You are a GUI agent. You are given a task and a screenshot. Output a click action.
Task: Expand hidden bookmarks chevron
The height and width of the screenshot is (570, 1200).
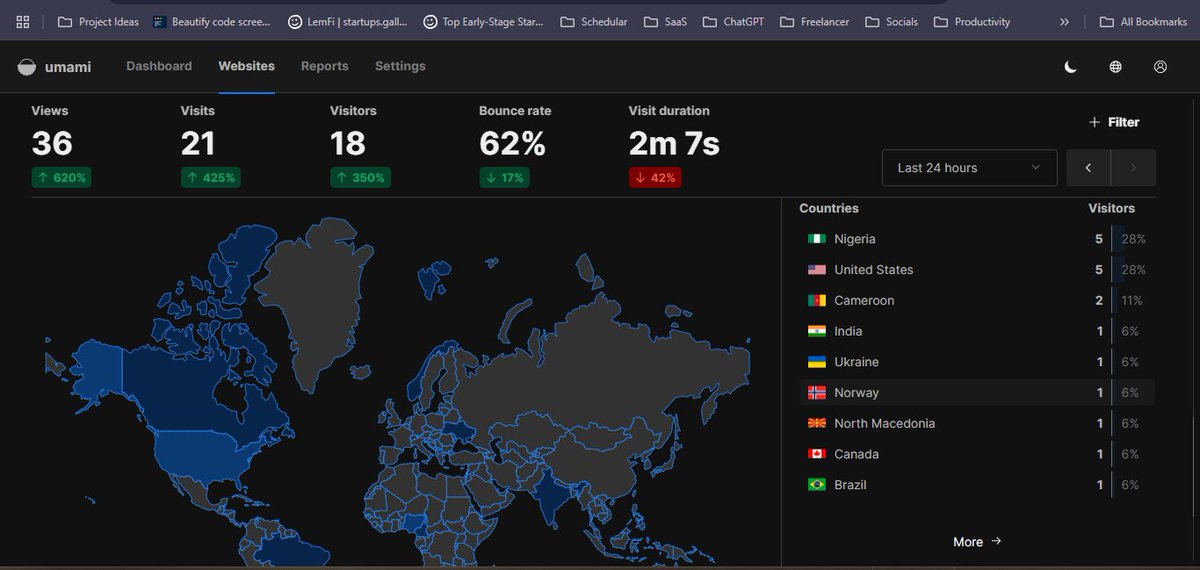pyautogui.click(x=1065, y=21)
